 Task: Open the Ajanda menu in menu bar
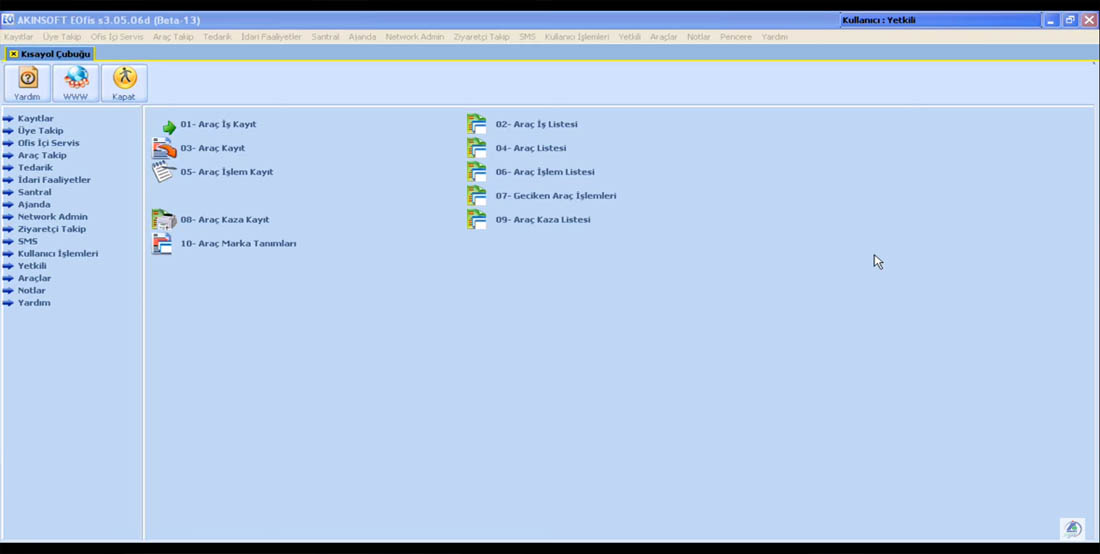point(362,37)
